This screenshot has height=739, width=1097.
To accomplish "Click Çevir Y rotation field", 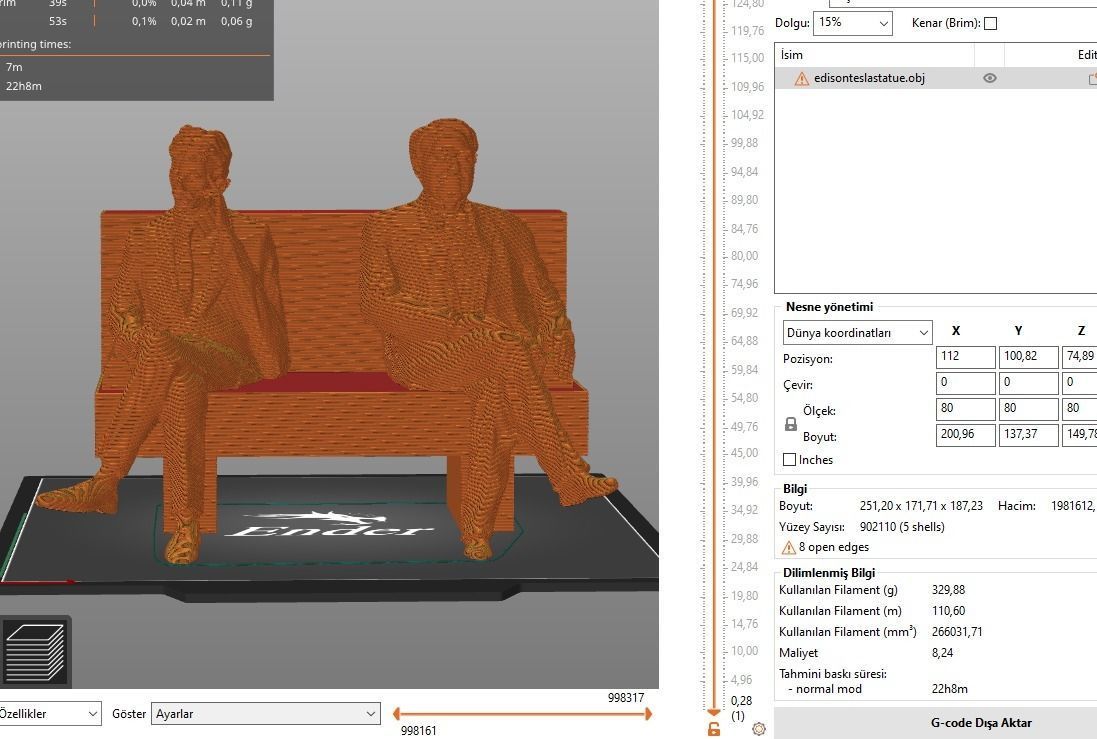I will (1028, 383).
